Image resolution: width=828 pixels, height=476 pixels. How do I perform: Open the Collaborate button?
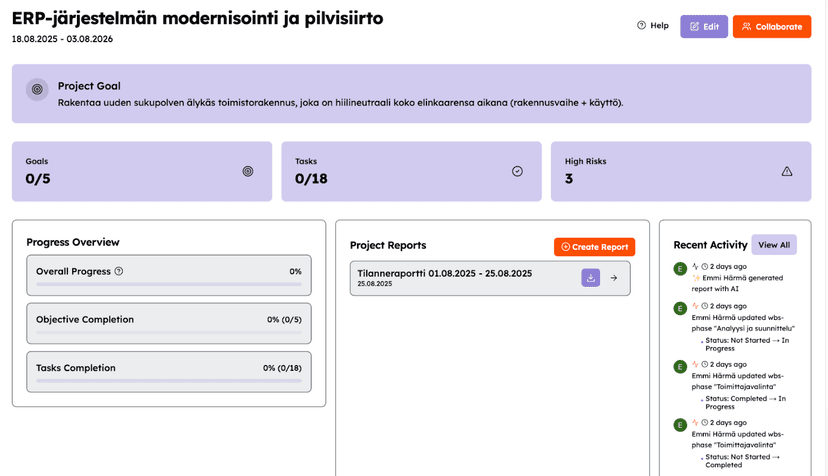[x=771, y=27]
